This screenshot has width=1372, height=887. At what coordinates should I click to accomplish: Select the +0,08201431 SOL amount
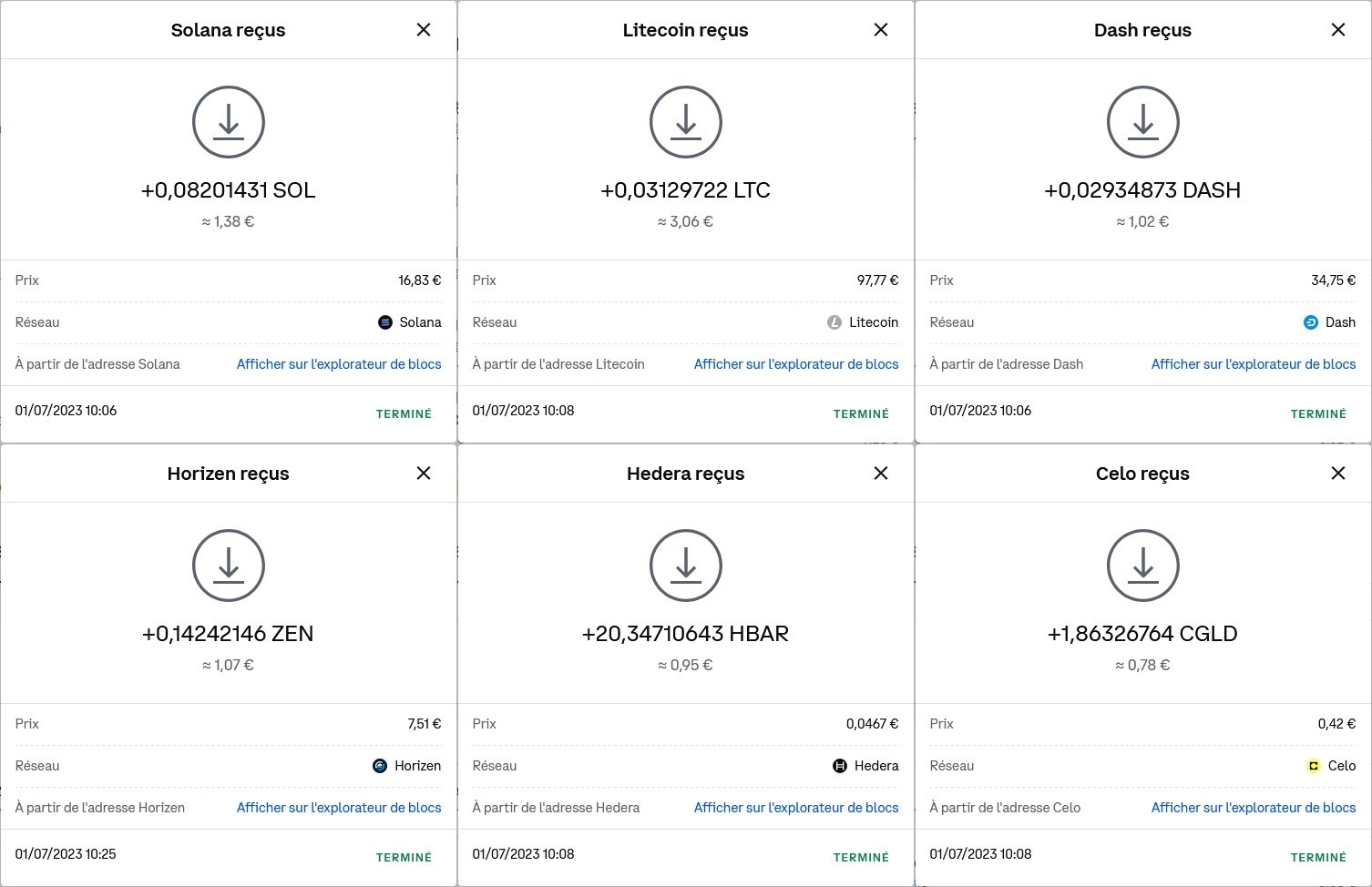coord(229,190)
